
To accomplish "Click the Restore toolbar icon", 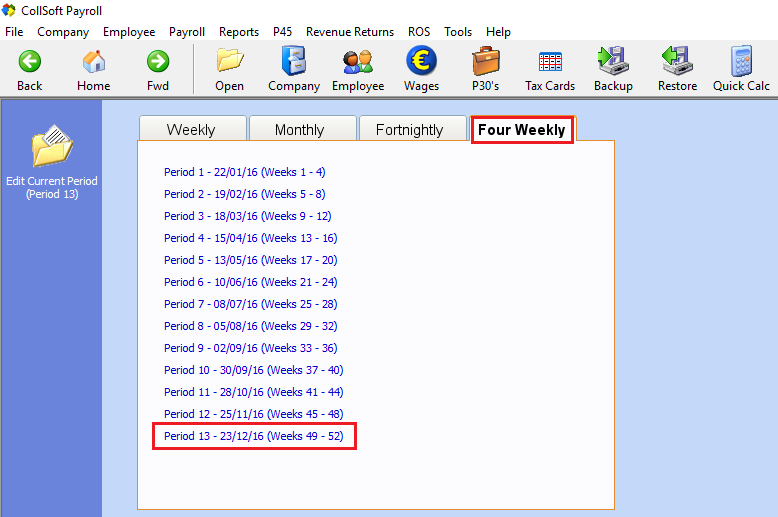I will [x=677, y=62].
